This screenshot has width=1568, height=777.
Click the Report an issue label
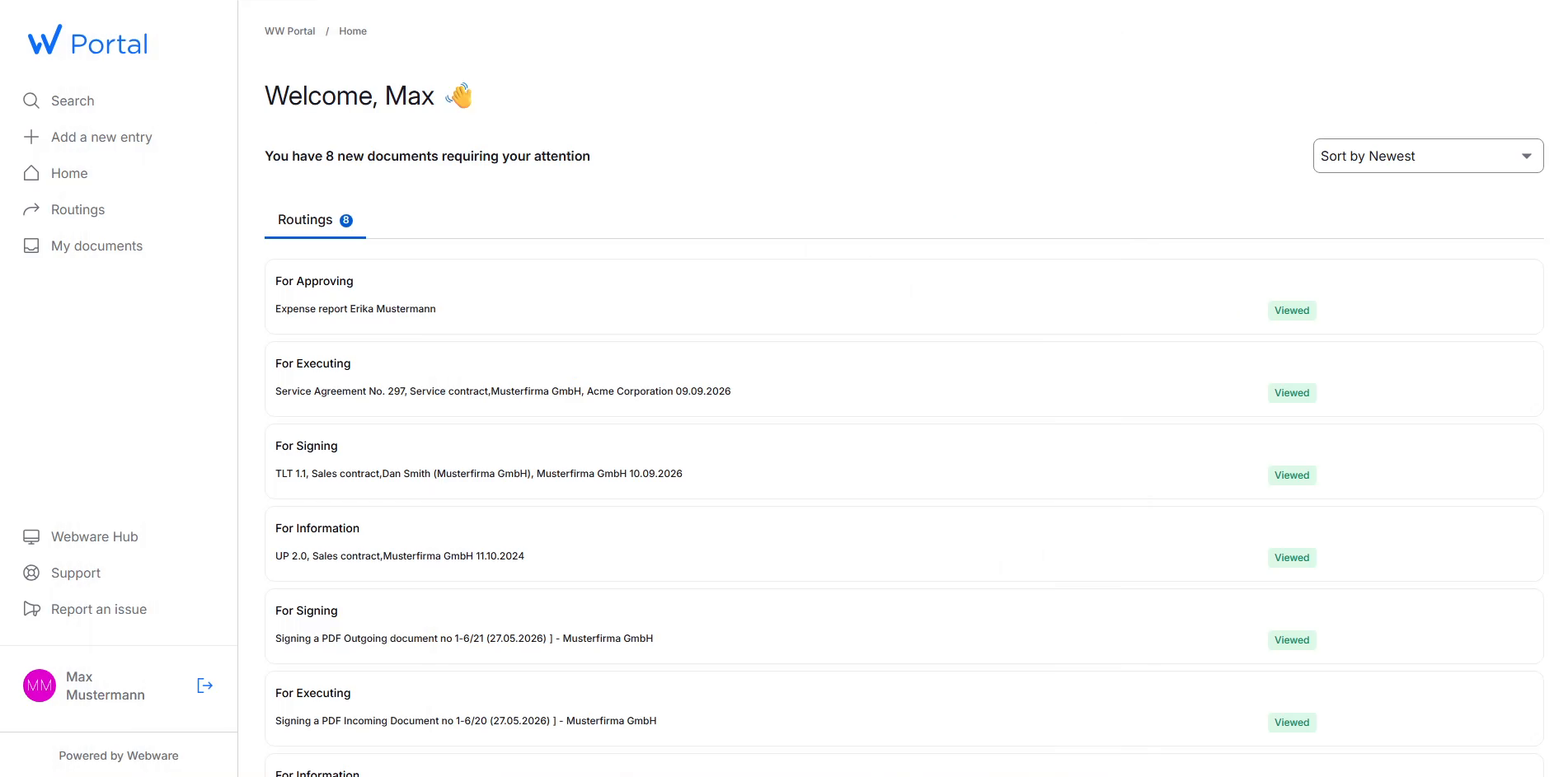[x=99, y=609]
